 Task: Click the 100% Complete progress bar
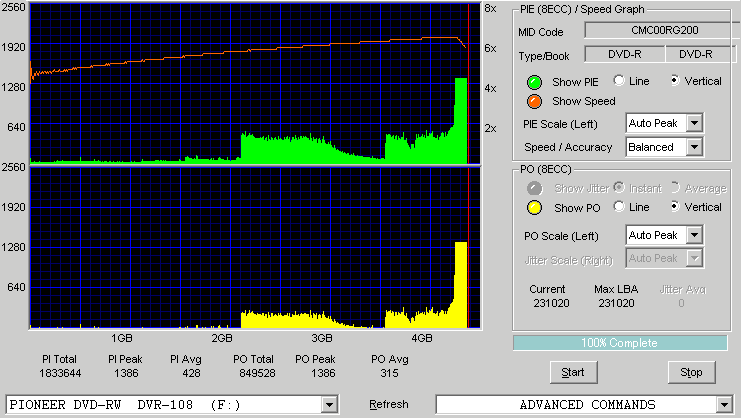(x=620, y=343)
